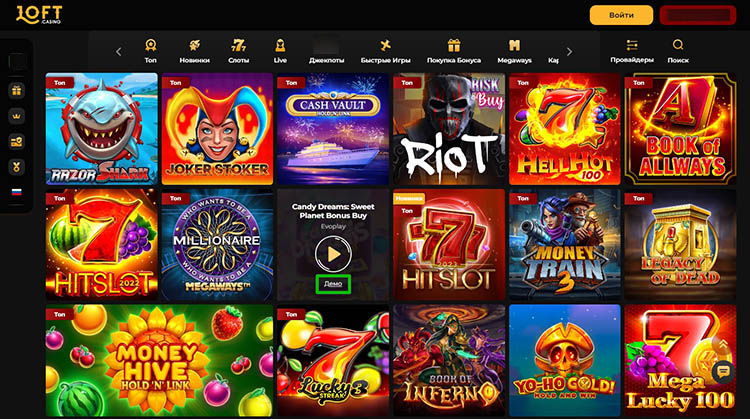Open the gift bonuses sidebar icon

17,90
